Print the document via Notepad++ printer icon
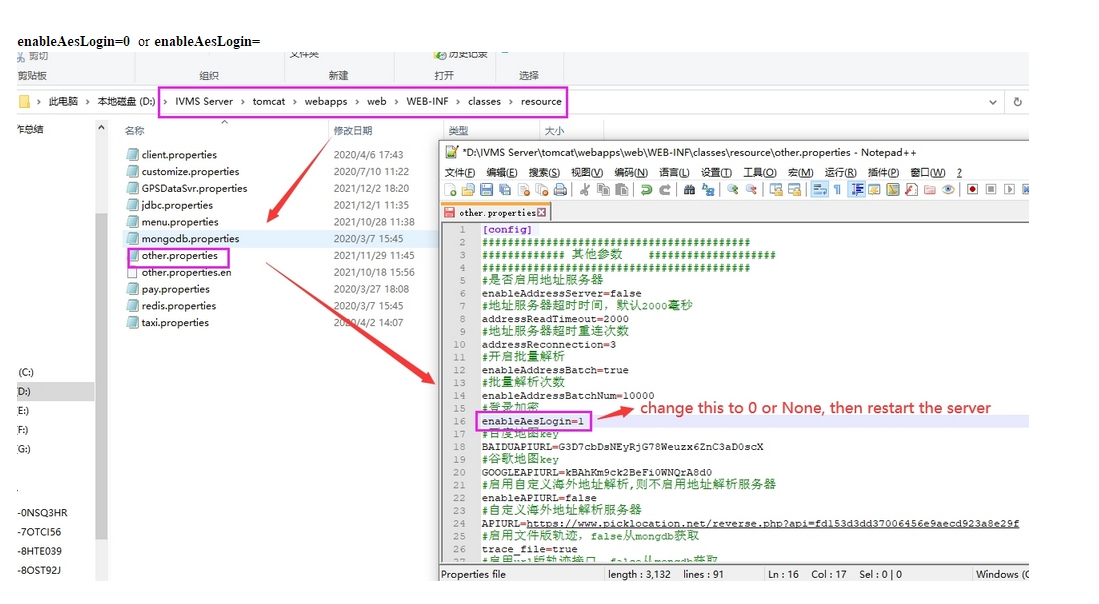The width and height of the screenshot is (1099, 604). click(x=560, y=190)
